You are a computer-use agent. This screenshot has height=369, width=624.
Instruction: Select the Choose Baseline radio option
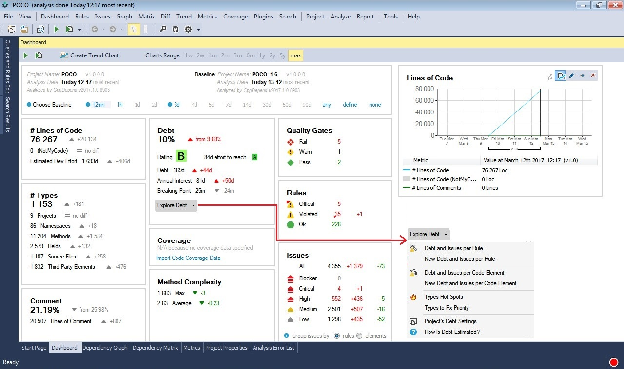pyautogui.click(x=29, y=105)
